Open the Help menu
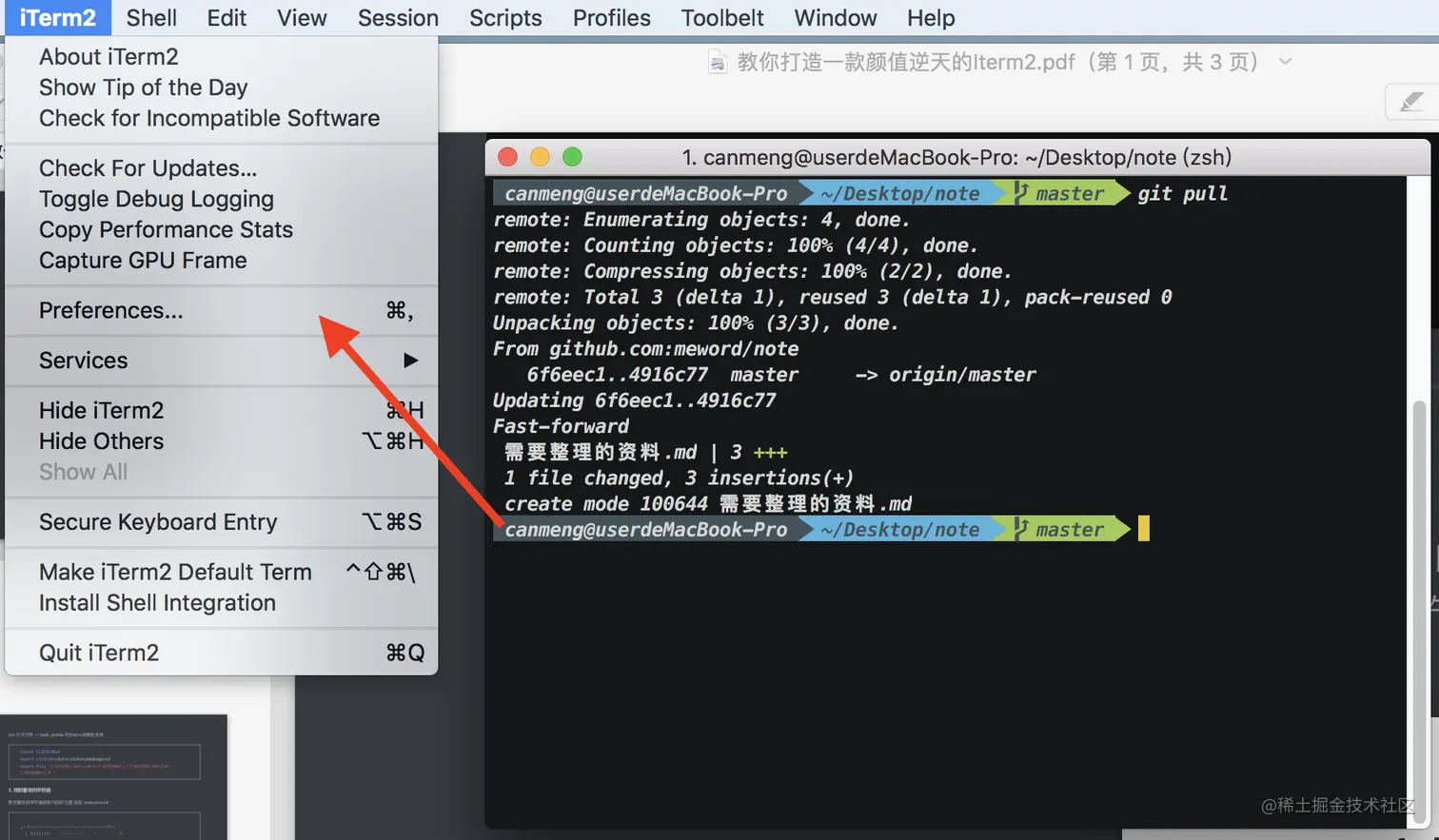The width and height of the screenshot is (1439, 840). pyautogui.click(x=931, y=18)
